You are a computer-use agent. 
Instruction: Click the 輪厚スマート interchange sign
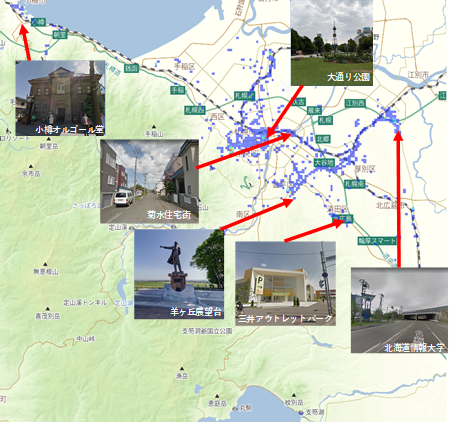coord(377,240)
